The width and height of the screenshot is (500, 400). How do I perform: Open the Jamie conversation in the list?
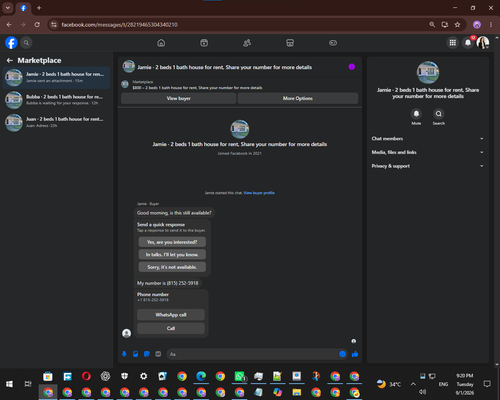tap(56, 77)
